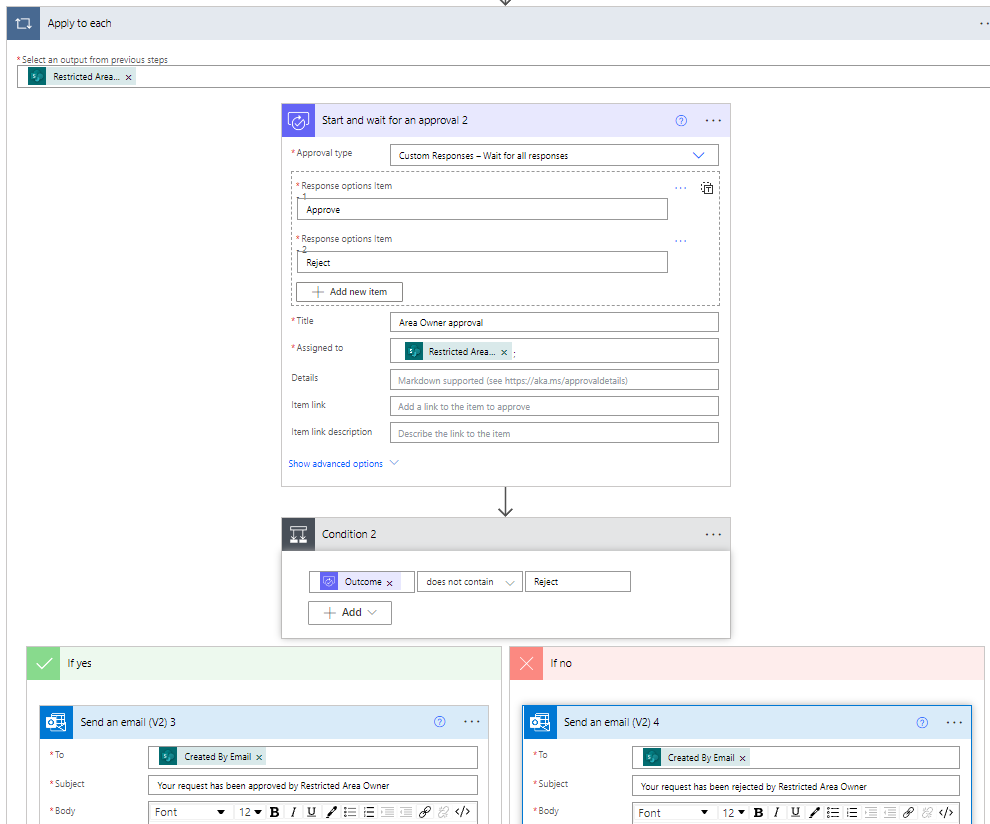Open more options for Send an email (V2) 3
This screenshot has width=990, height=824.
pos(472,722)
